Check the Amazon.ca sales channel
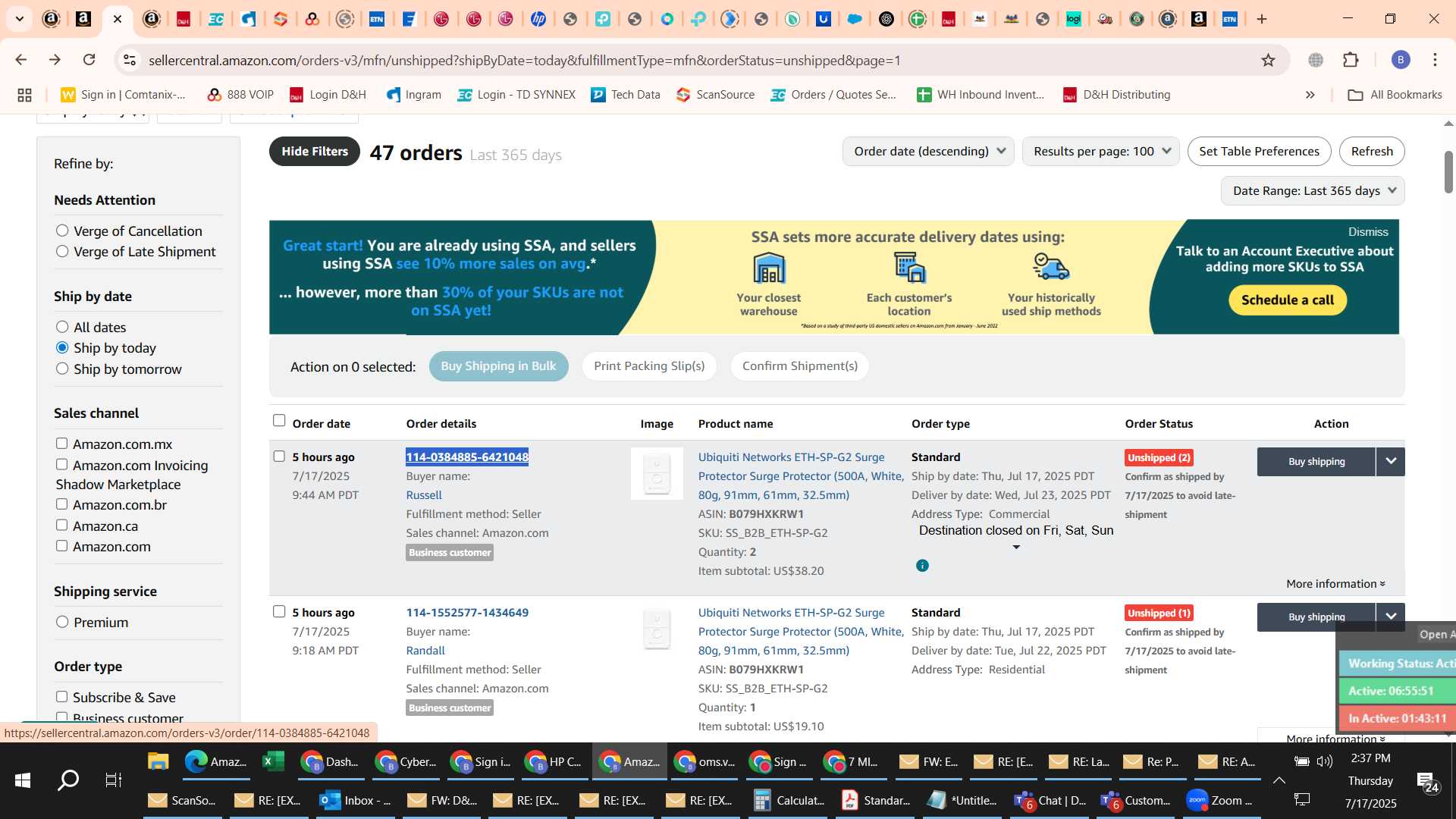Screen dimensions: 1456x819 click(x=61, y=525)
